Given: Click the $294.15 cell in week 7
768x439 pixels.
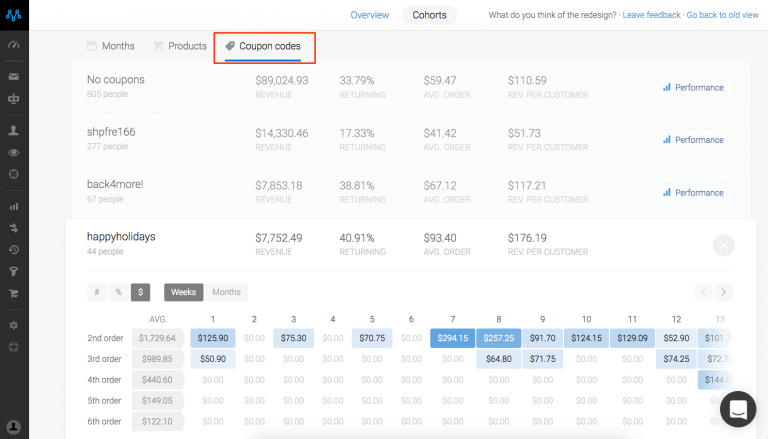Looking at the screenshot, I should click(453, 338).
